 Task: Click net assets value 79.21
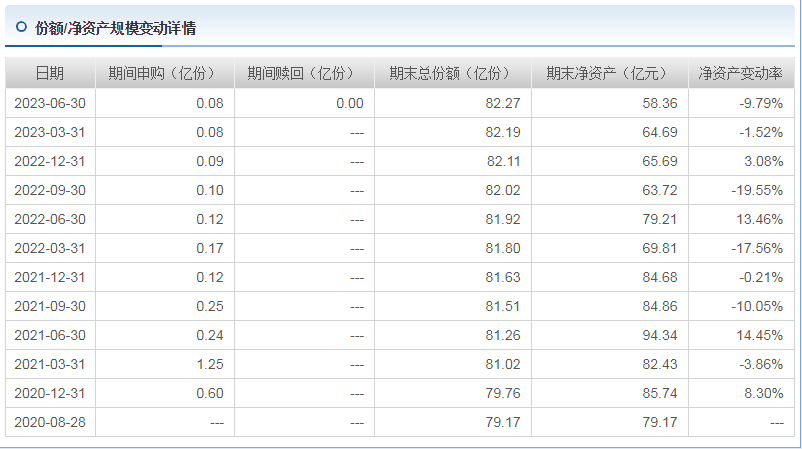[x=660, y=219]
